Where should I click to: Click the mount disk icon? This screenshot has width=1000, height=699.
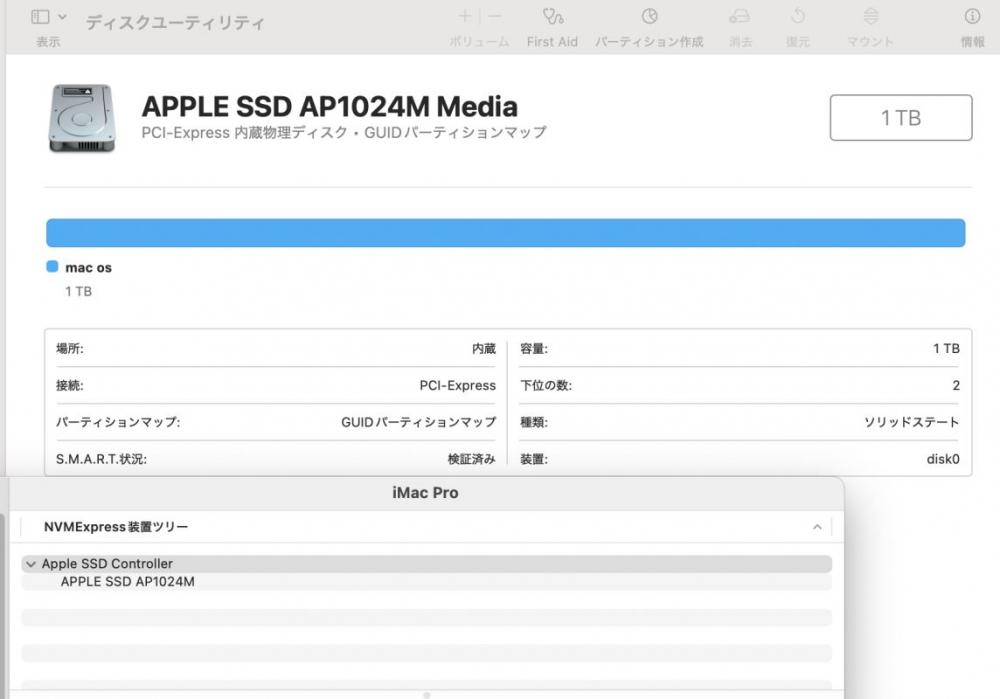[871, 16]
